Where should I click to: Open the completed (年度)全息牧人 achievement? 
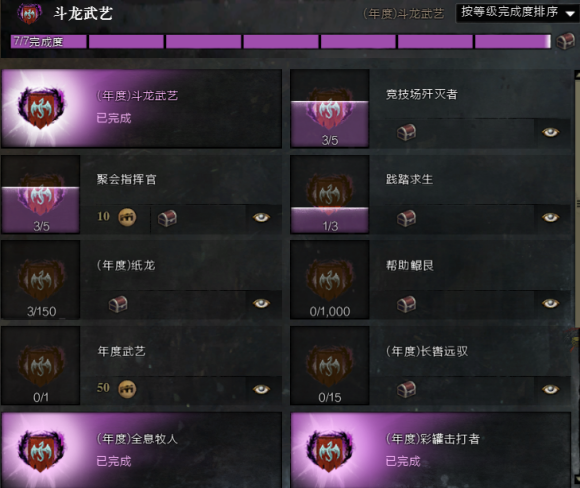point(141,450)
